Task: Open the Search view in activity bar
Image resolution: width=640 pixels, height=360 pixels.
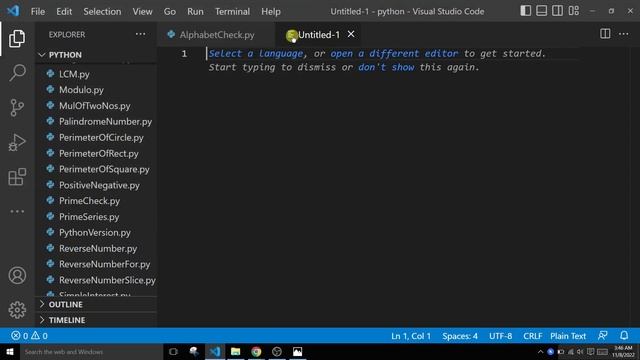Action: 17,73
